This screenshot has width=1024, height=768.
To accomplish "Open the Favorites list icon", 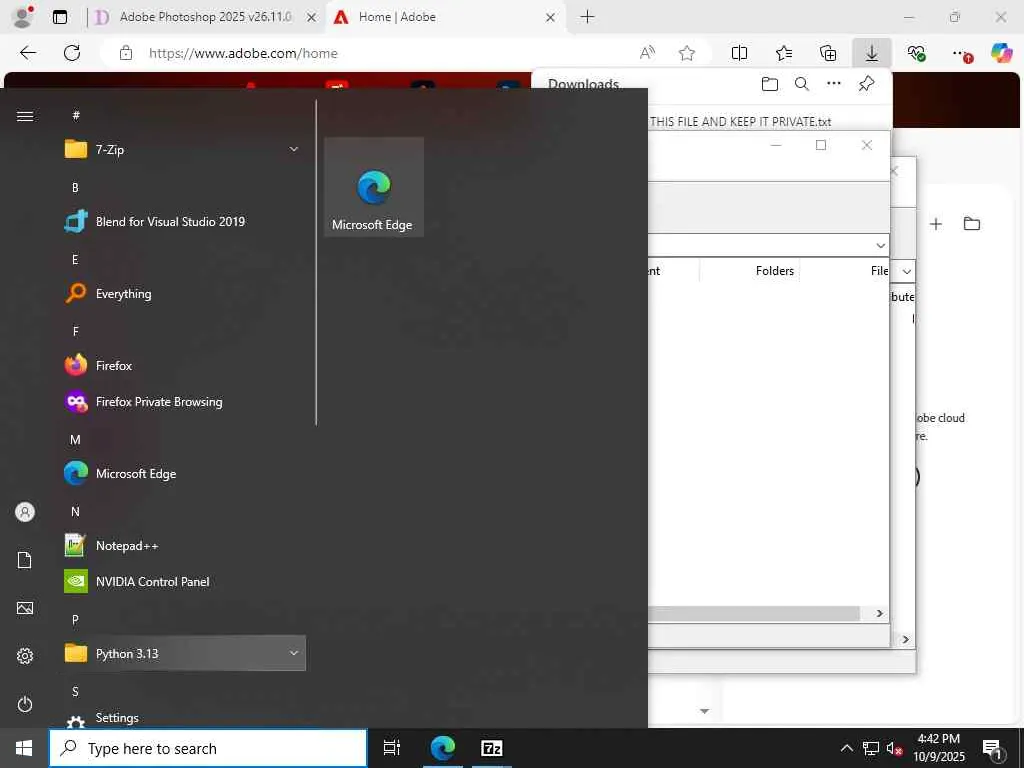I will point(784,53).
